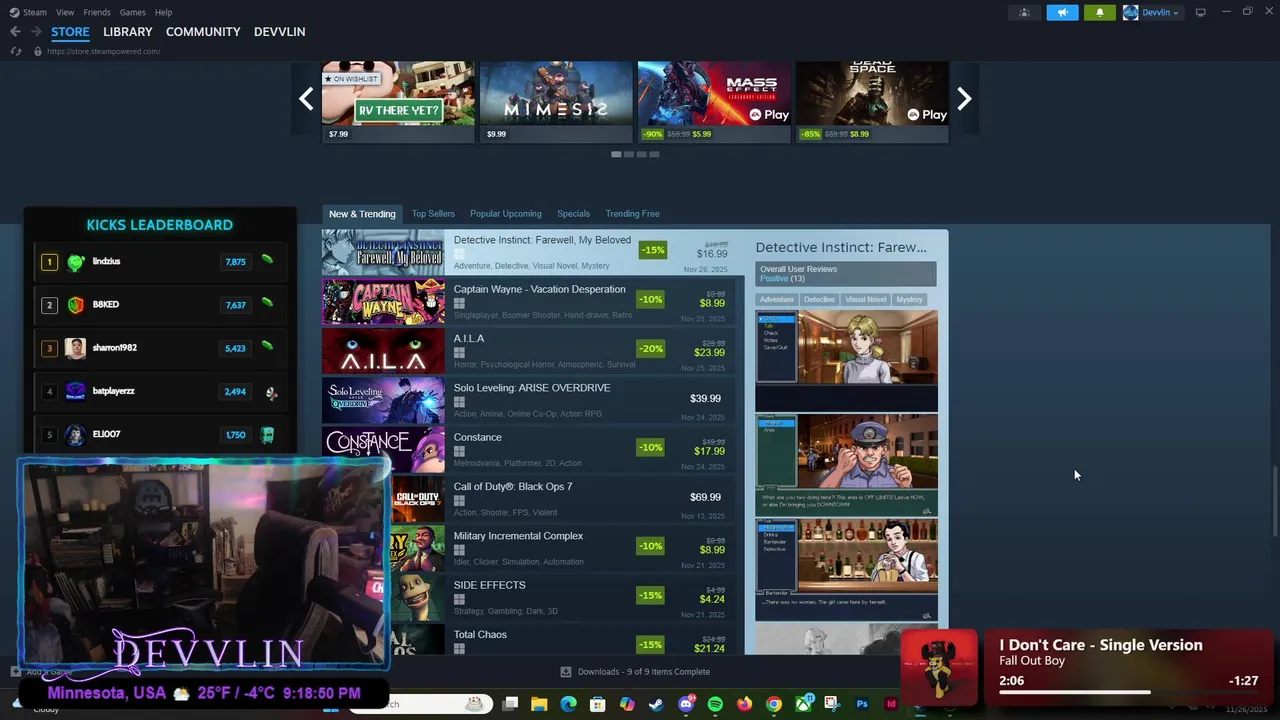This screenshot has width=1280, height=720.
Task: Click the store URL address bar
Action: click(x=103, y=51)
